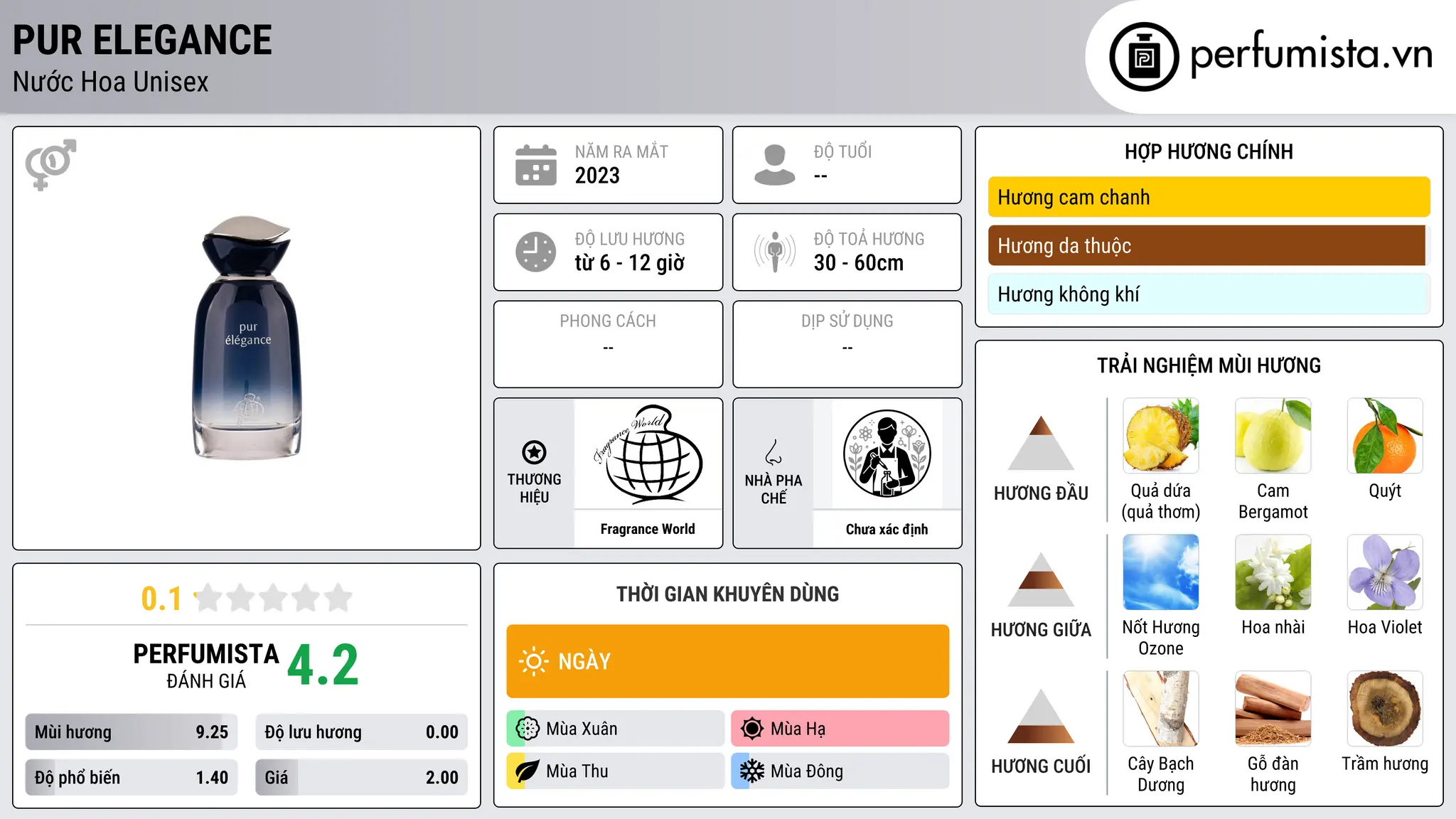
Task: Click the Nước Hoa Unisex subtitle
Action: 111,82
